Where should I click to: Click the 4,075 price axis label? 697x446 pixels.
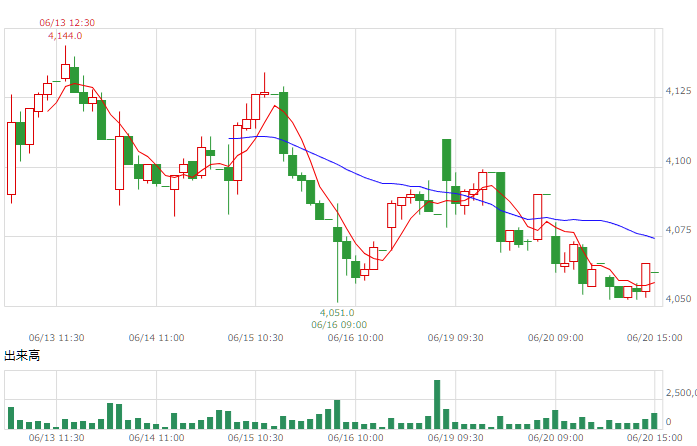[678, 229]
